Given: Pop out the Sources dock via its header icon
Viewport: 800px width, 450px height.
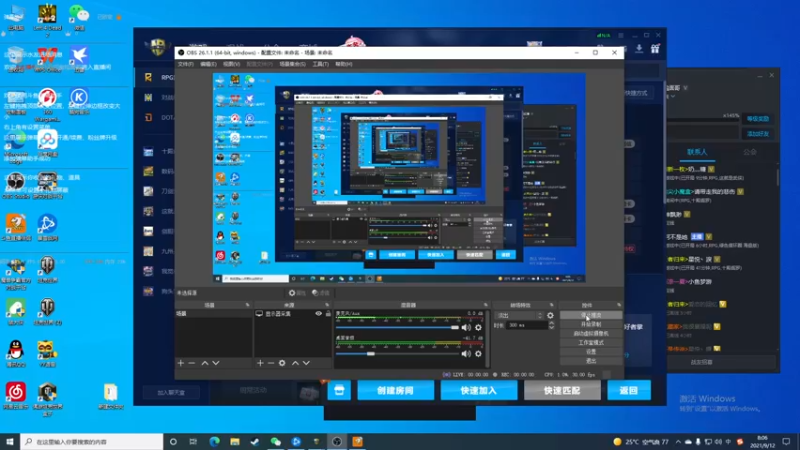Looking at the screenshot, I should [x=327, y=305].
